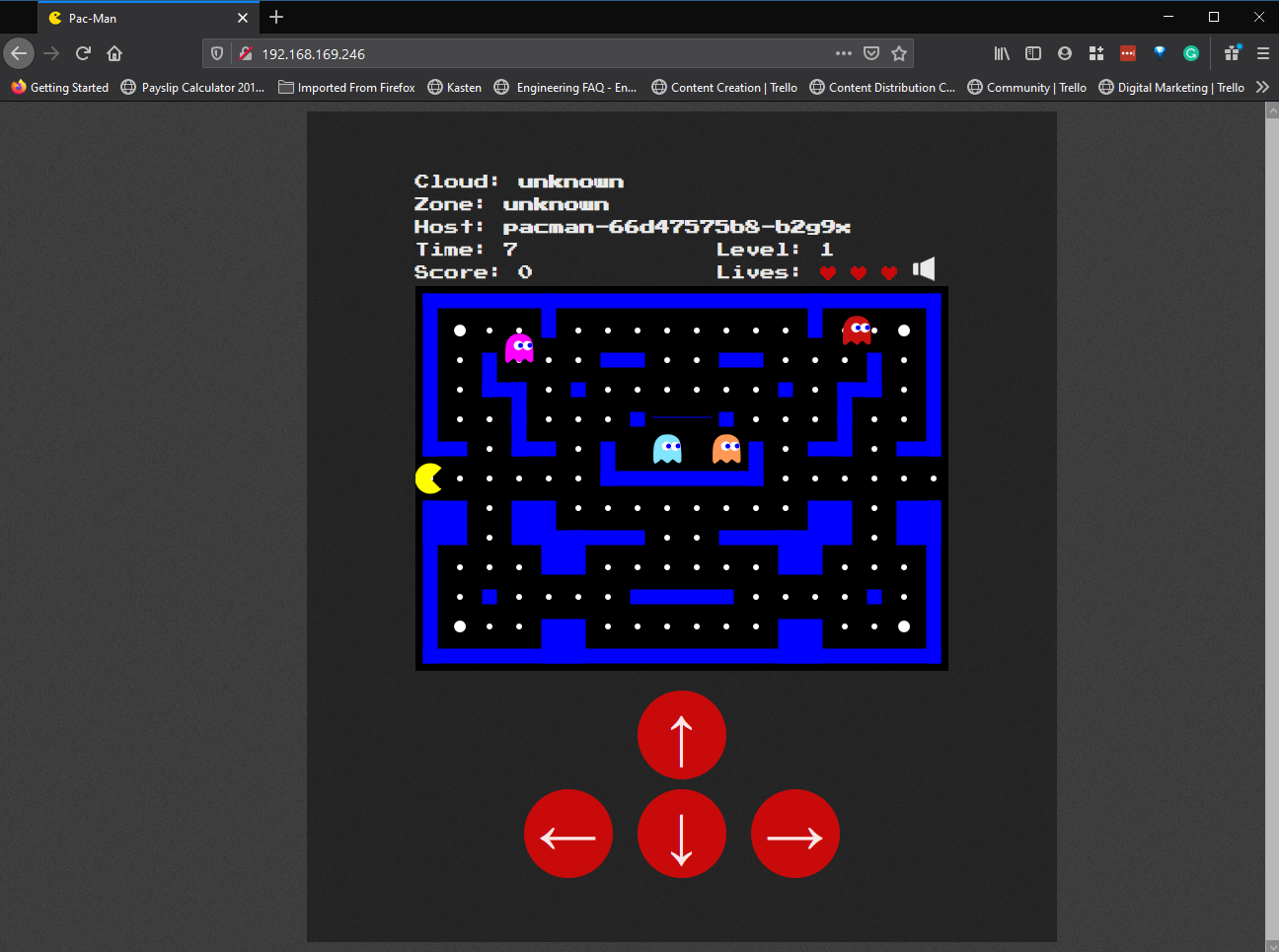Toggle the sidebar view icon
Viewport: 1279px width, 952px height.
1033,53
